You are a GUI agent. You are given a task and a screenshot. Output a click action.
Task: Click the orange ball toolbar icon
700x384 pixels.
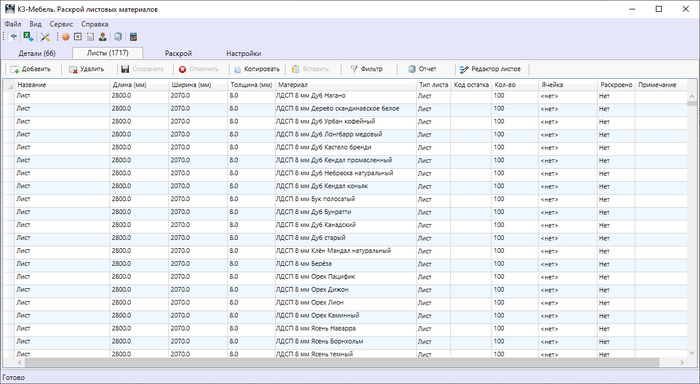(x=66, y=37)
